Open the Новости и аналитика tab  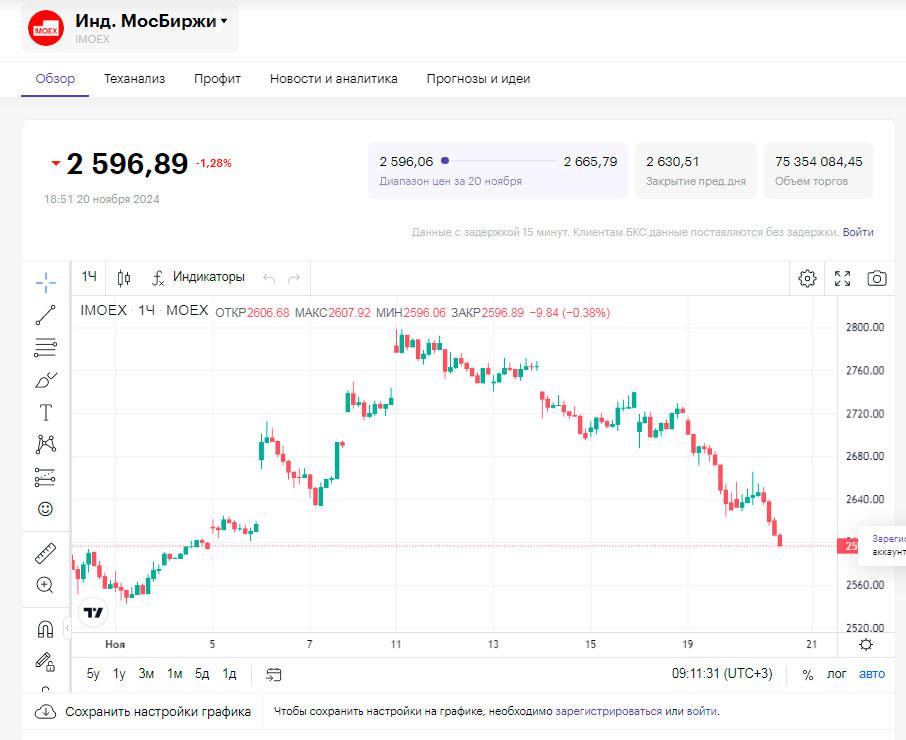(333, 79)
